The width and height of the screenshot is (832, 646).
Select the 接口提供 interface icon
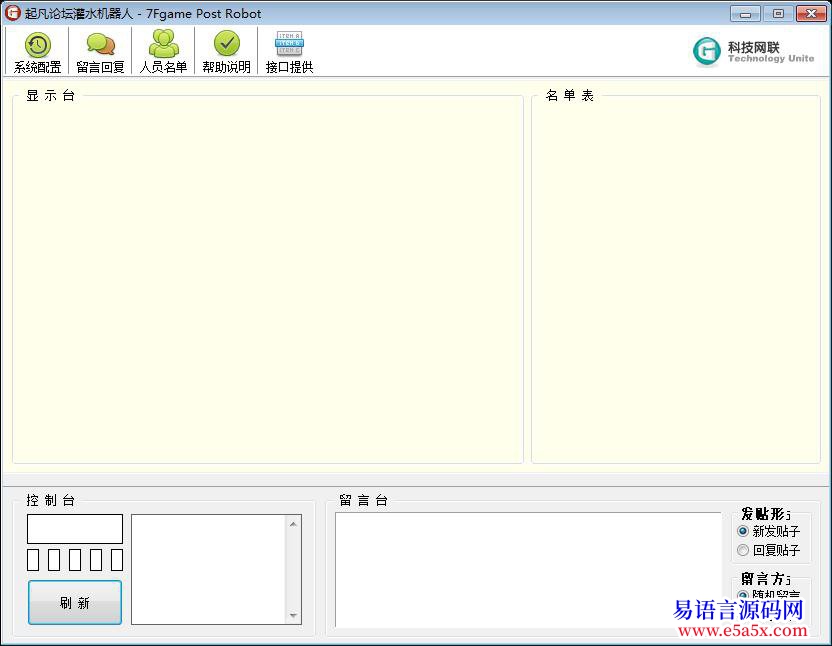pyautogui.click(x=289, y=52)
